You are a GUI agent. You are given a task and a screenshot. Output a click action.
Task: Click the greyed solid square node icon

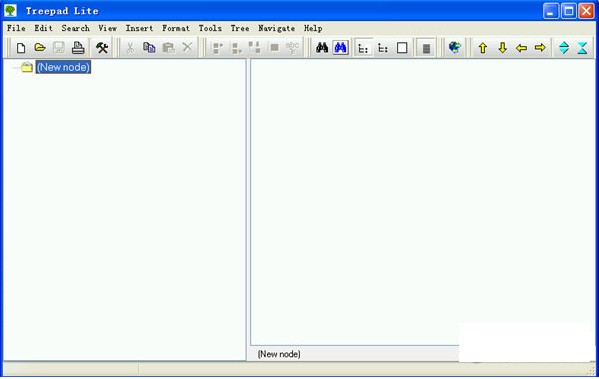click(274, 48)
